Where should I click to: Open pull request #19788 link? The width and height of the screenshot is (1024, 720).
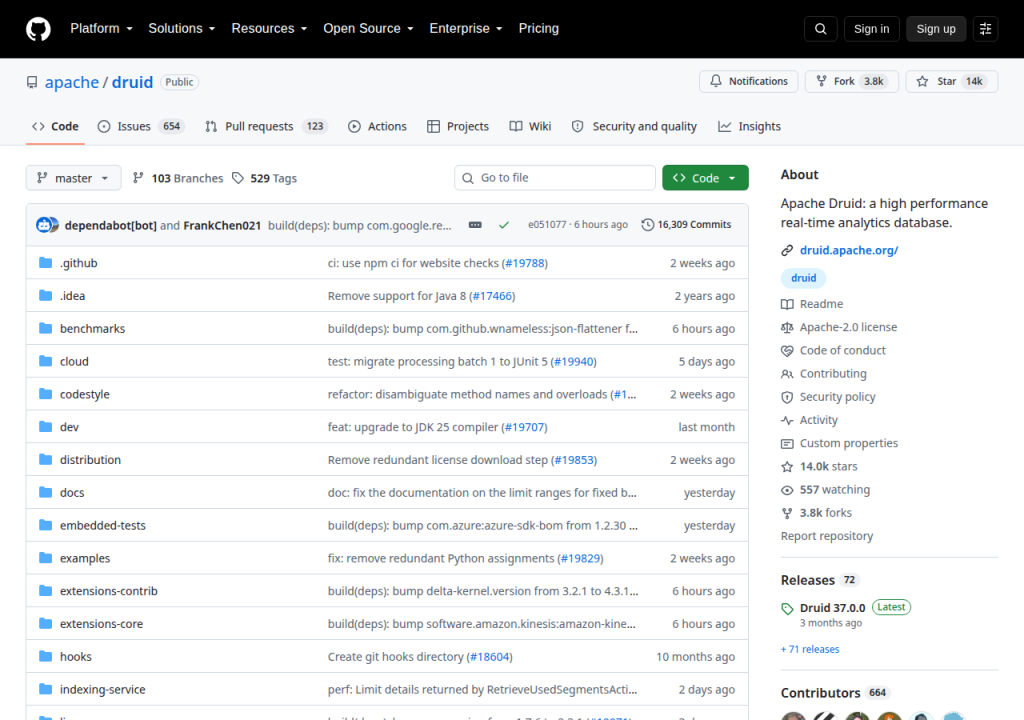[525, 263]
